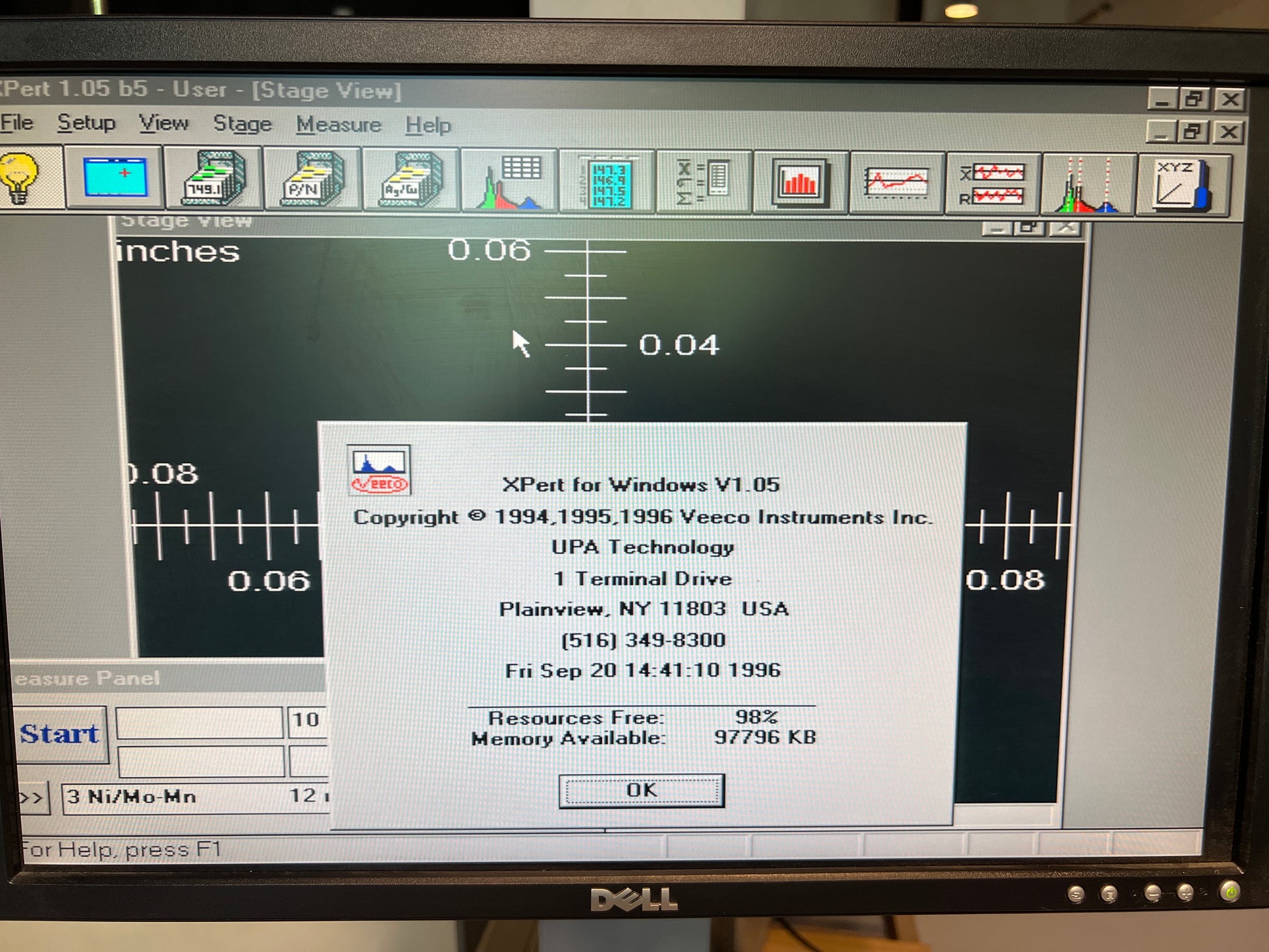Viewport: 1269px width, 952px height.
Task: Click the double-arrow >> expander button
Action: (32, 797)
